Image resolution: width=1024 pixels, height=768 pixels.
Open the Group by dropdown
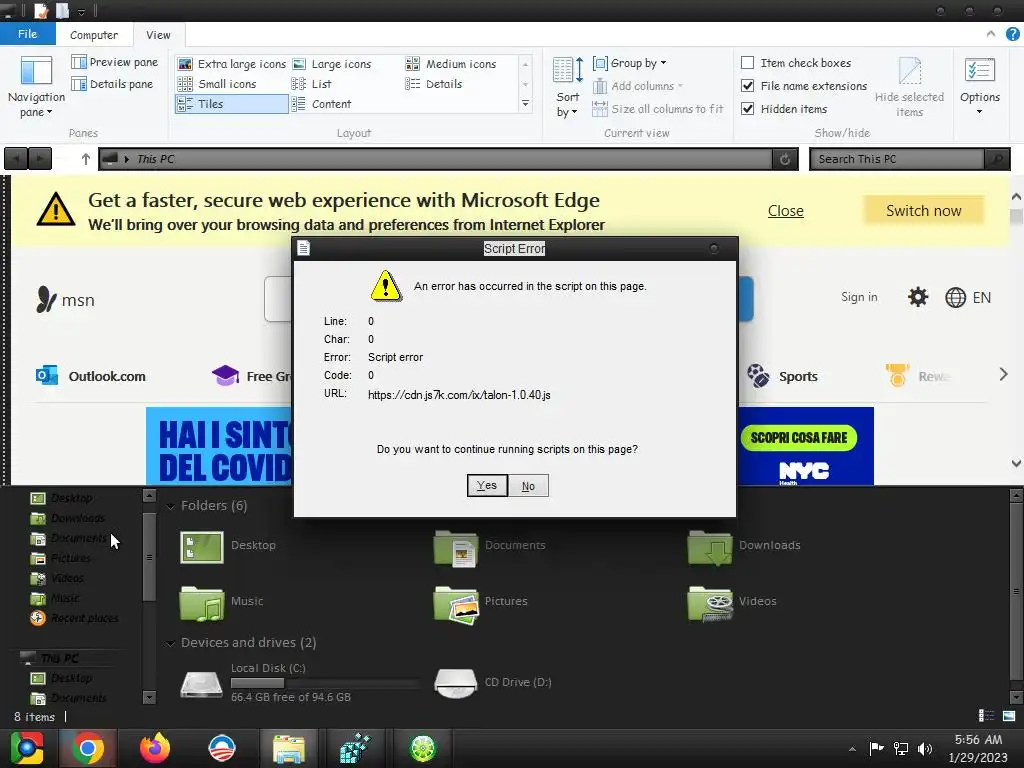click(x=630, y=63)
